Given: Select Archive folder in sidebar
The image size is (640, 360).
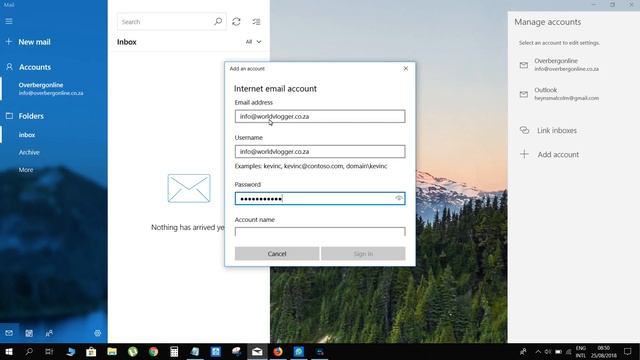Looking at the screenshot, I should pyautogui.click(x=29, y=152).
